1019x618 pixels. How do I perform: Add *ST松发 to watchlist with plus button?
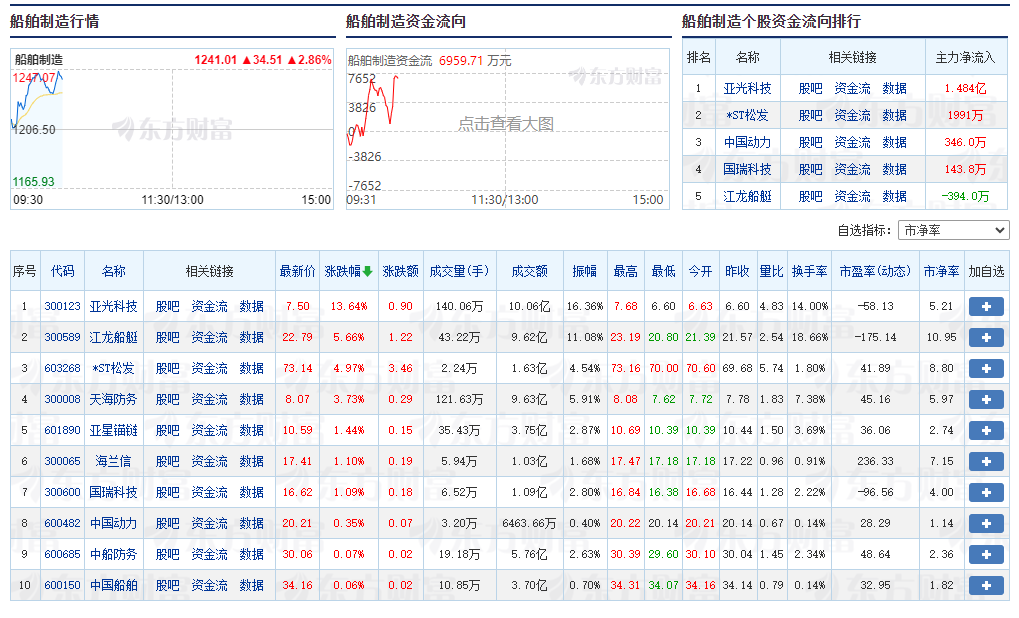(x=986, y=368)
